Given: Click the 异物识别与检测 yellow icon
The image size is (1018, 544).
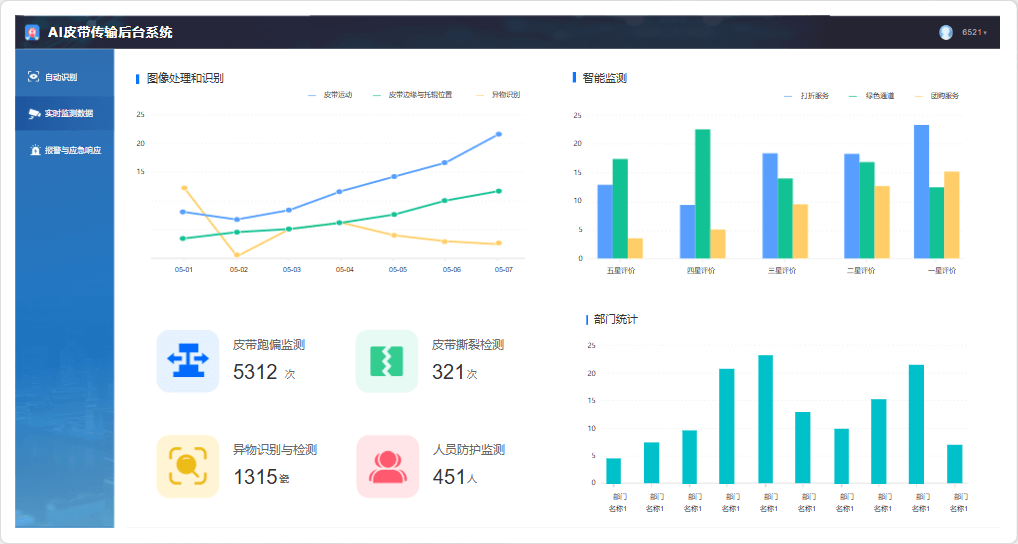Looking at the screenshot, I should pyautogui.click(x=188, y=466).
